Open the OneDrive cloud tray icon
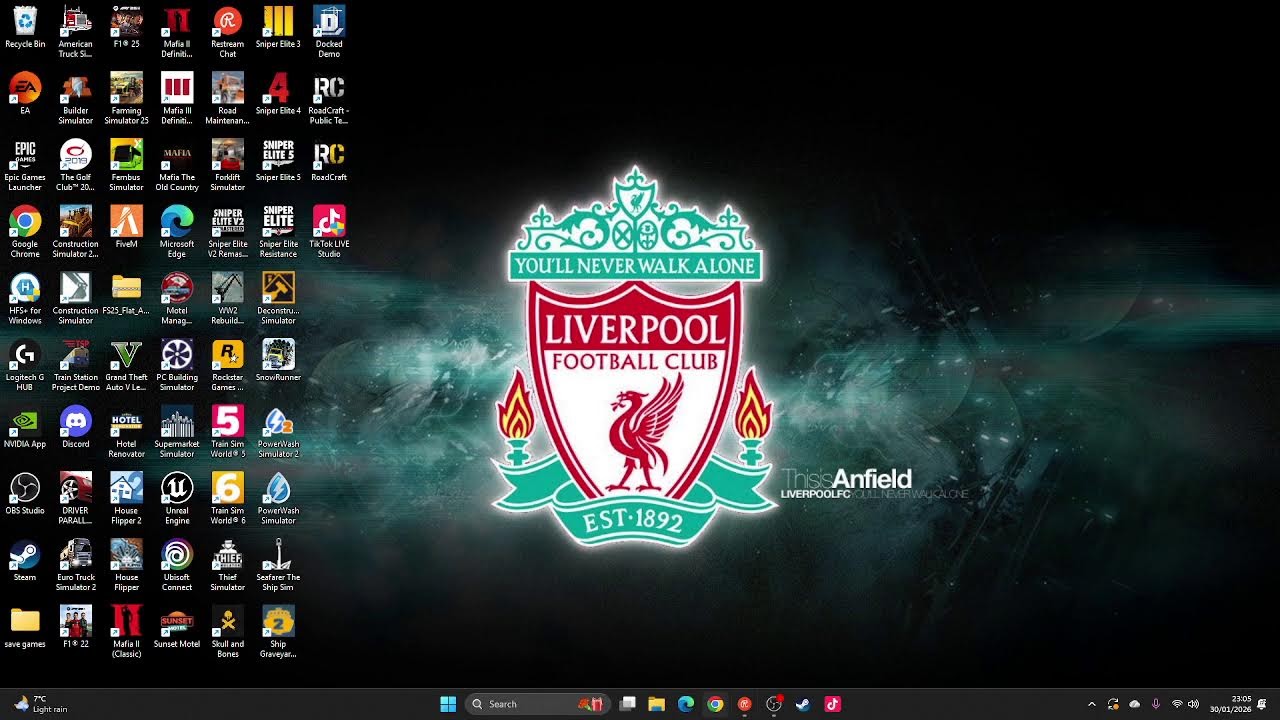1280x720 pixels. pos(1135,704)
